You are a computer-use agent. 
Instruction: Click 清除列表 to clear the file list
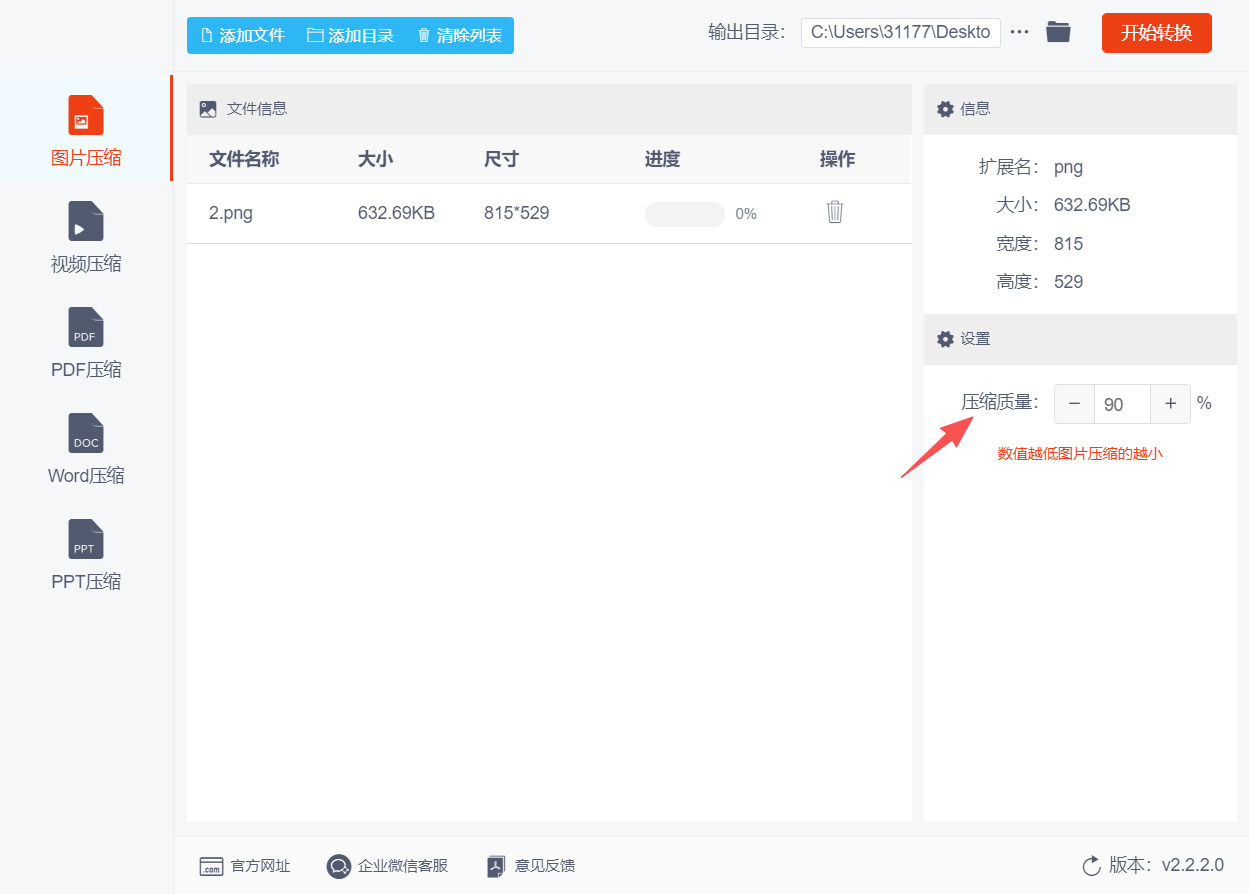458,33
